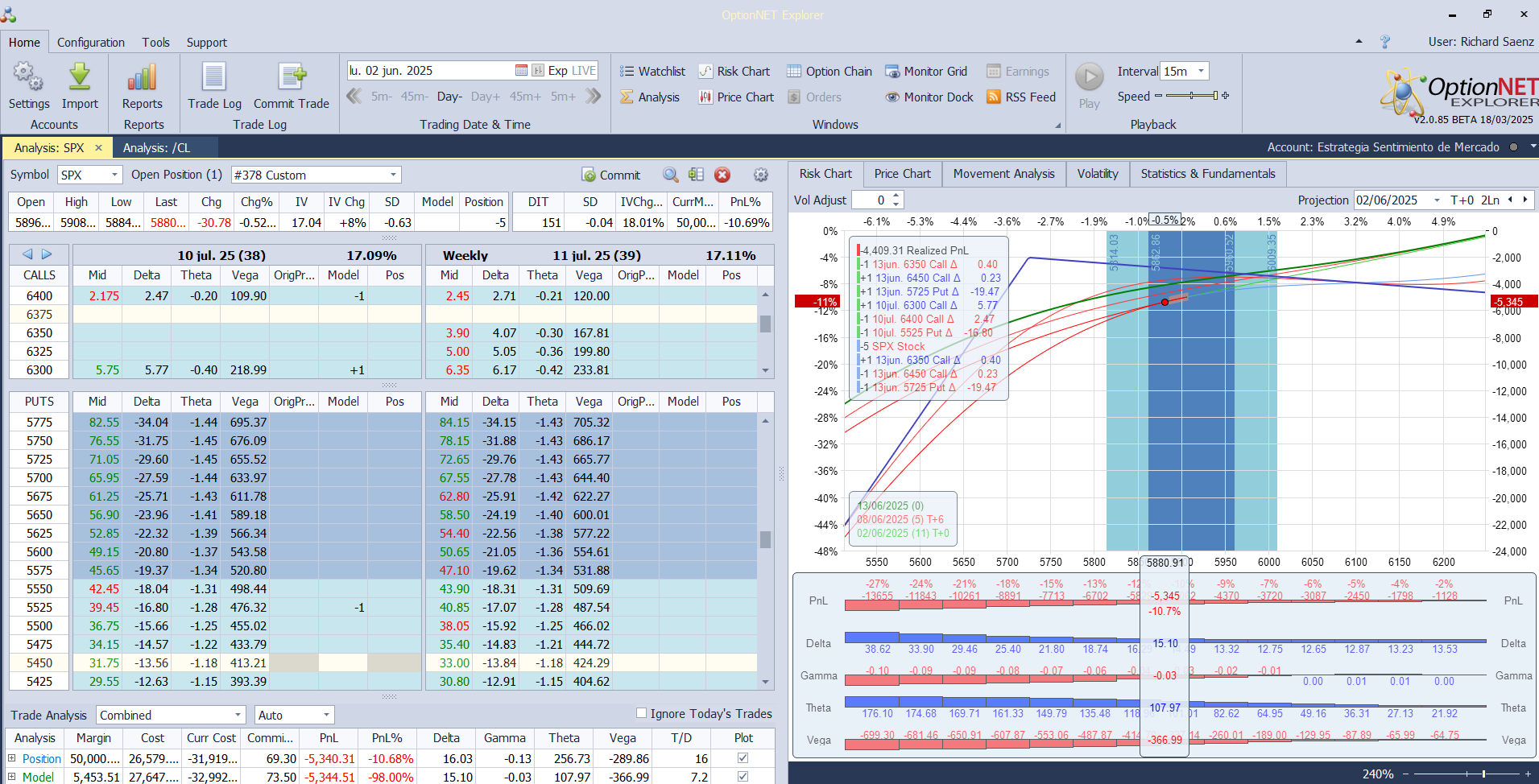The width and height of the screenshot is (1539, 784).
Task: Open Price Chart from Windows group
Action: click(x=736, y=97)
